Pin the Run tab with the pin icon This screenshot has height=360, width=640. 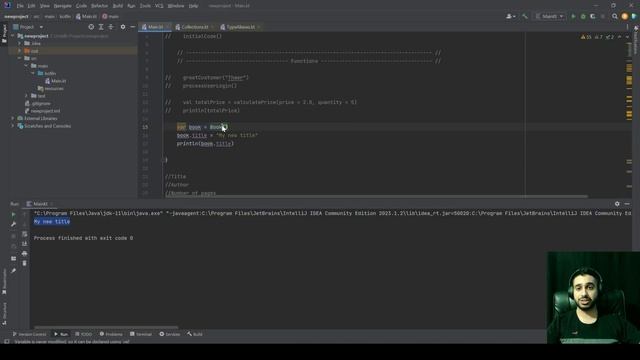click(x=13, y=271)
